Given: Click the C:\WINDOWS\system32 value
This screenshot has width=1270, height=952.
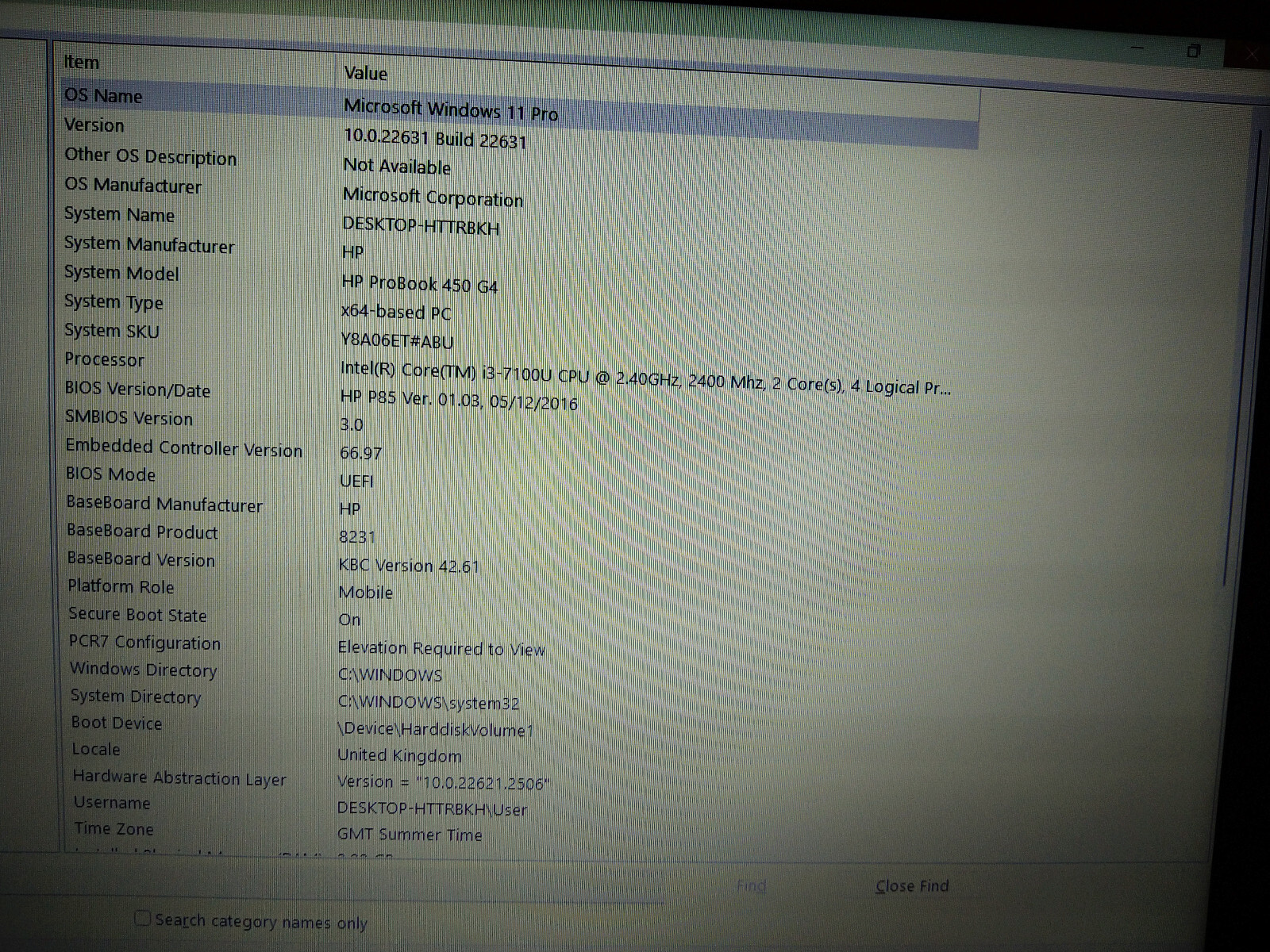Looking at the screenshot, I should click(429, 703).
